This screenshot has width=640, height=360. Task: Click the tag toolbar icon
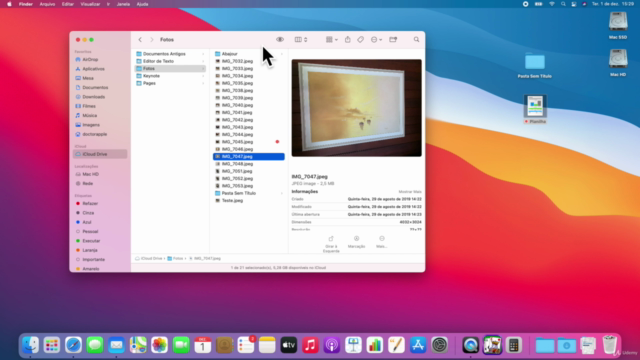point(360,40)
